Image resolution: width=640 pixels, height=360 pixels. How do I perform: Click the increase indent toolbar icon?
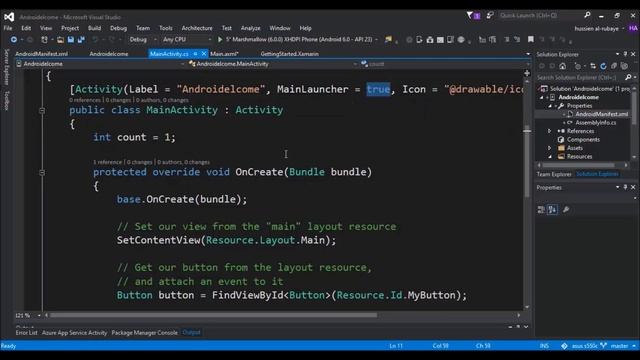point(493,40)
